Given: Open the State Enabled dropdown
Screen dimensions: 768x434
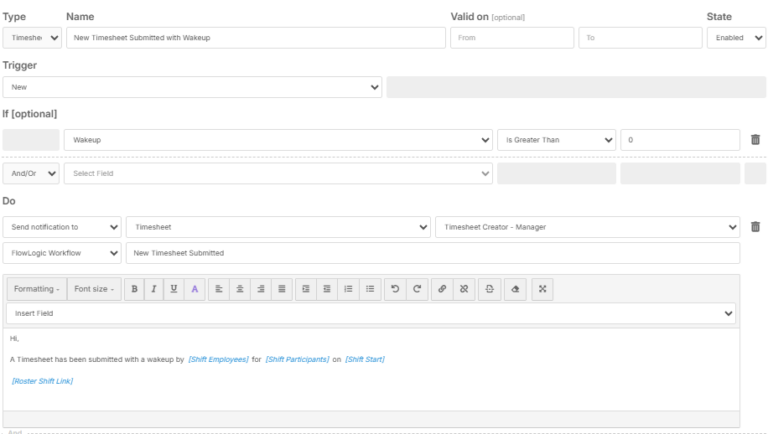Looking at the screenshot, I should coord(736,38).
